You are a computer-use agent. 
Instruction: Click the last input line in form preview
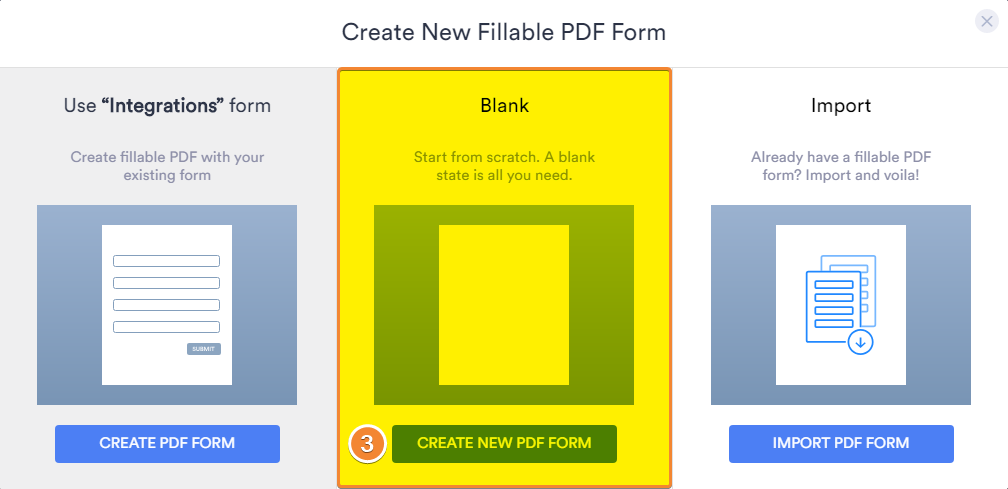point(166,326)
